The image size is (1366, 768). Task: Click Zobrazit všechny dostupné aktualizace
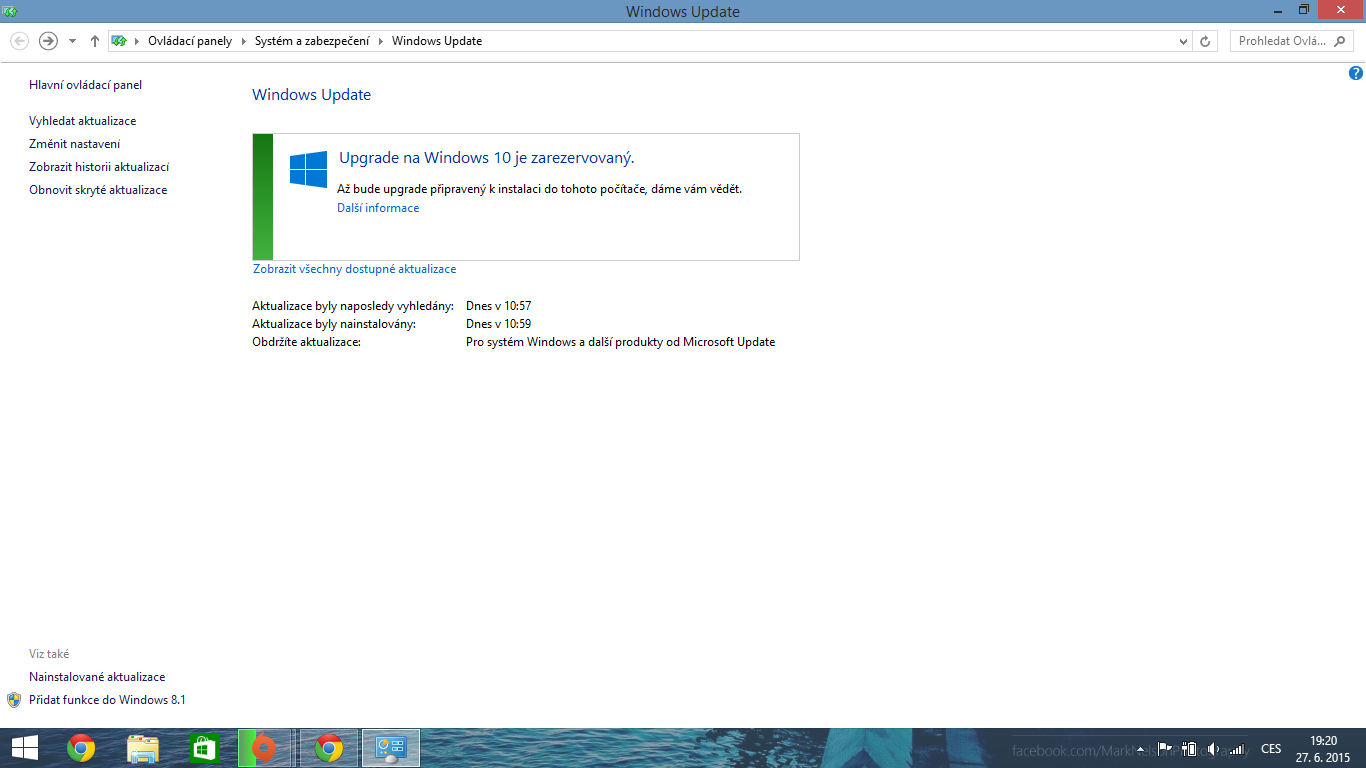pos(355,269)
